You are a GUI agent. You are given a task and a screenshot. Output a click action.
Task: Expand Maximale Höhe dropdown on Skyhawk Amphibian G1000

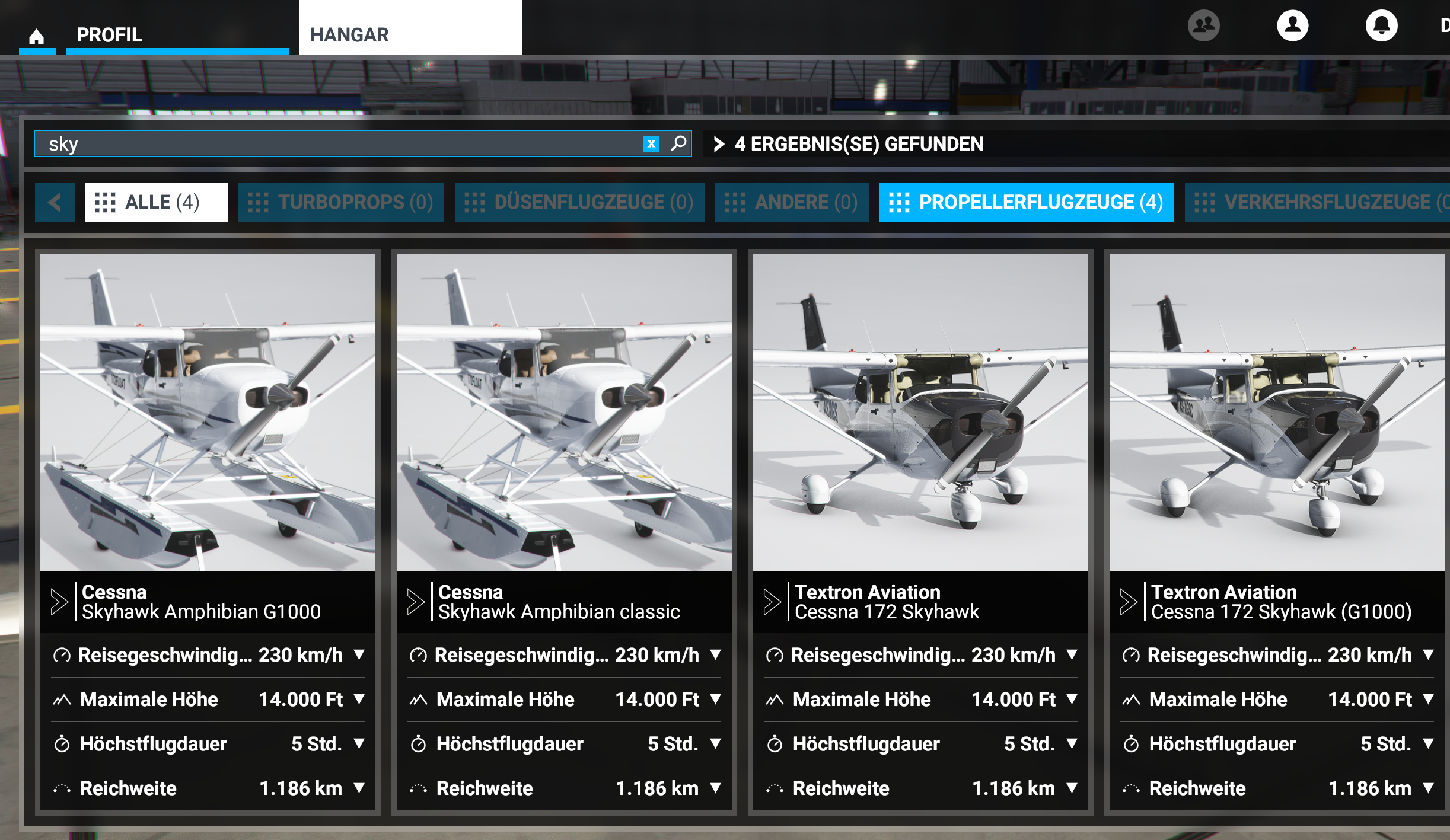click(x=359, y=699)
